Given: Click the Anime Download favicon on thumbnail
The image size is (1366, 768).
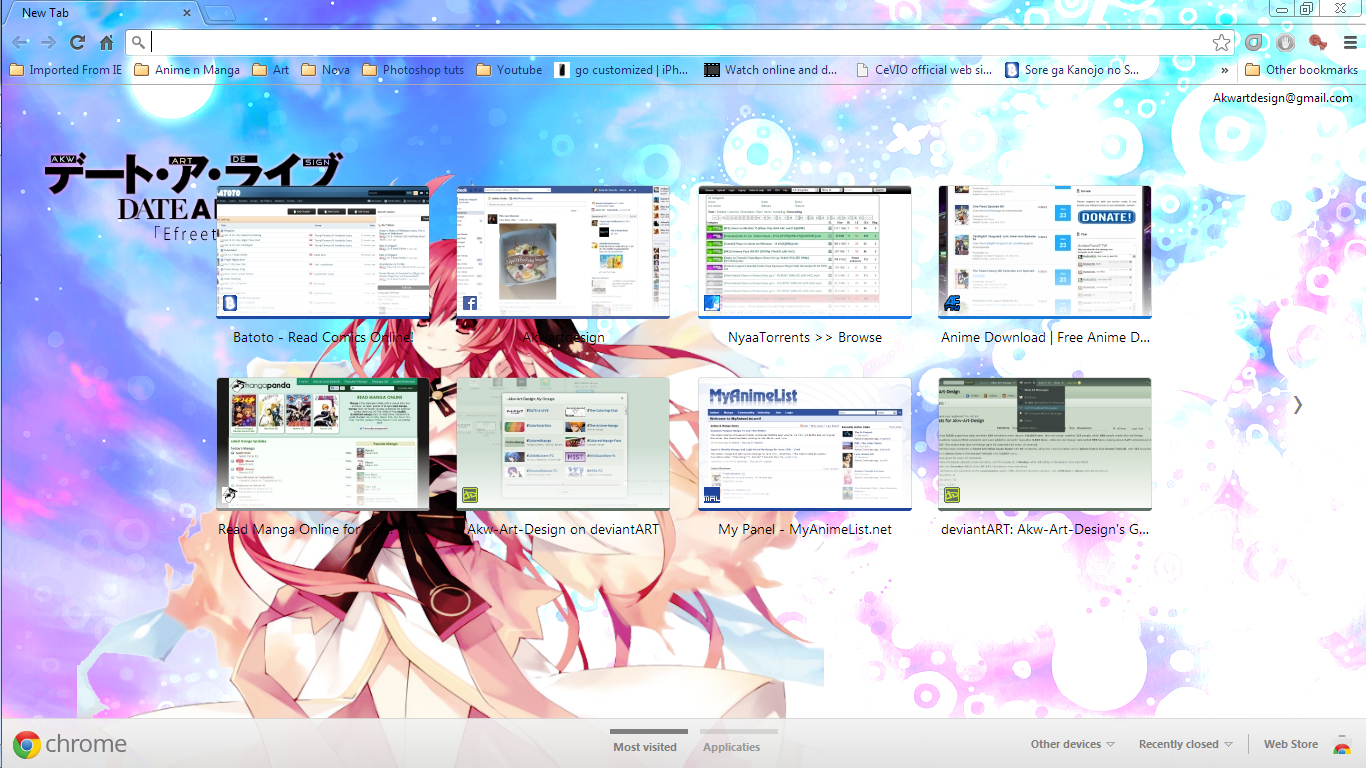Looking at the screenshot, I should [952, 303].
